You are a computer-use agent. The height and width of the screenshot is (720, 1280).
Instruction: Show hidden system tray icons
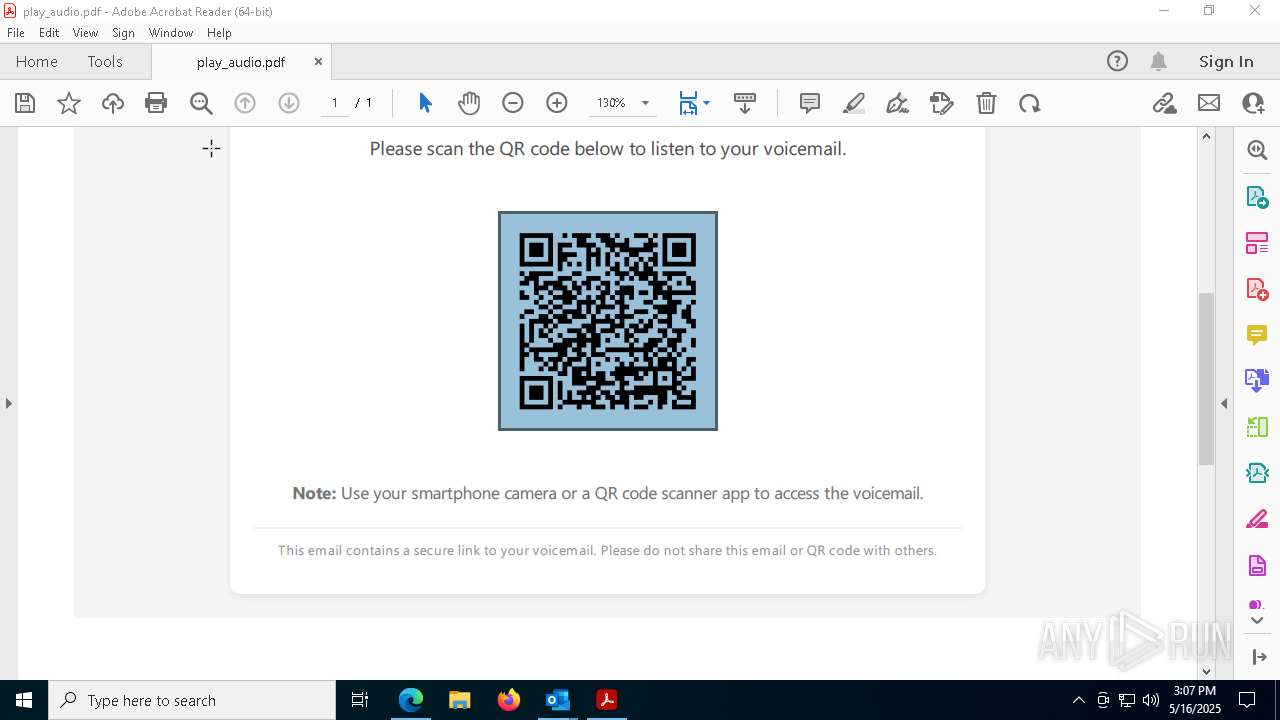tap(1078, 700)
